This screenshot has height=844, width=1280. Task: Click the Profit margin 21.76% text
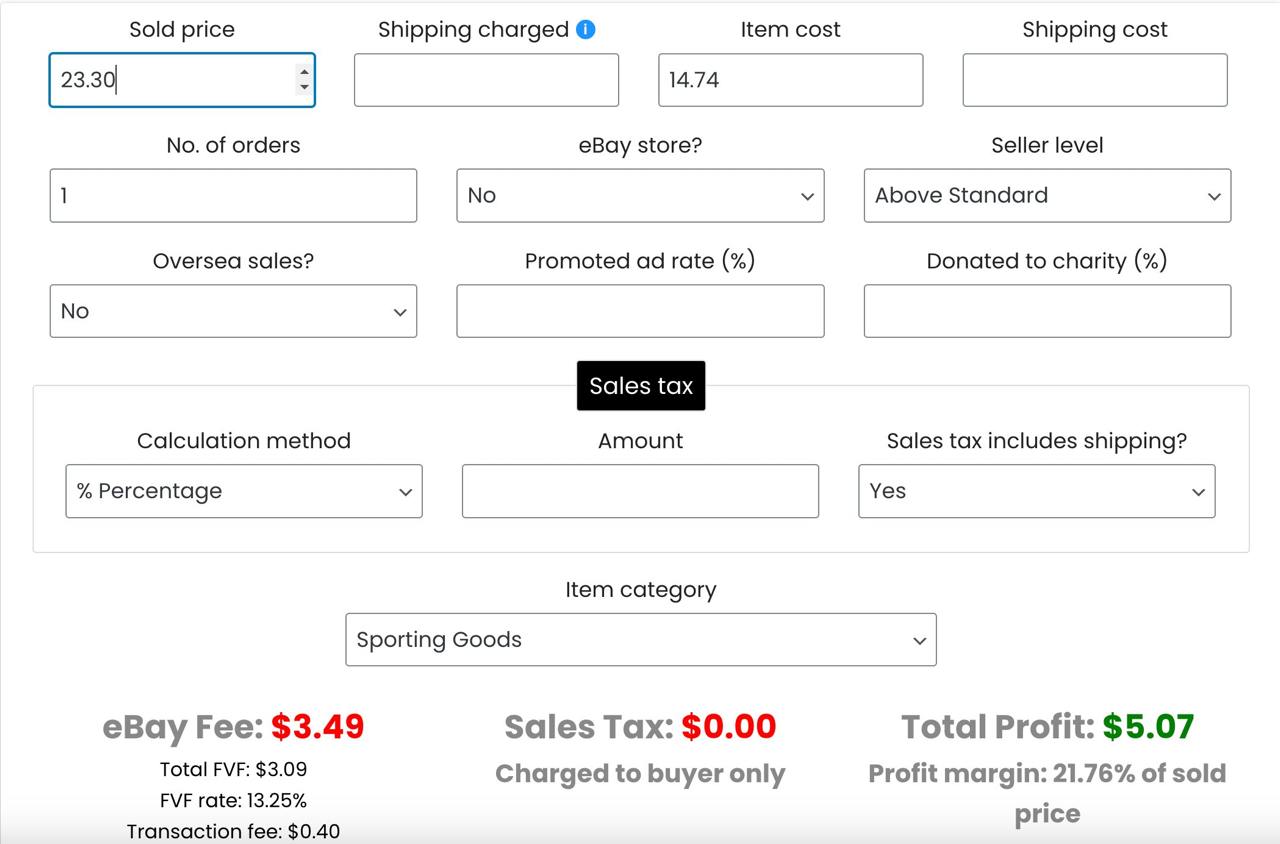(1047, 793)
